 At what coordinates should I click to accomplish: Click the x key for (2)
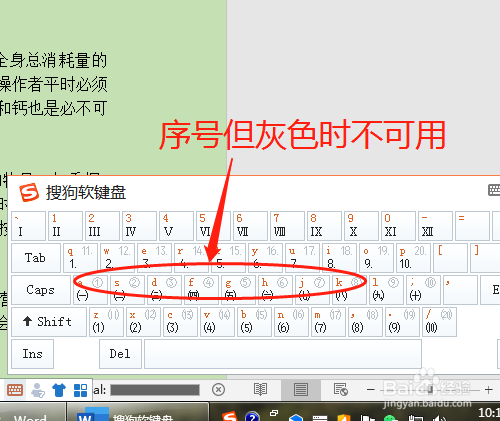coord(143,322)
